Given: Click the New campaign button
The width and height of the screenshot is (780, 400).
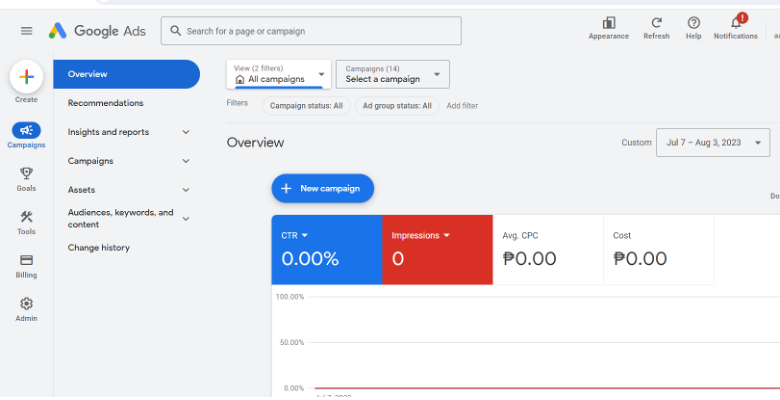Looking at the screenshot, I should pos(322,188).
